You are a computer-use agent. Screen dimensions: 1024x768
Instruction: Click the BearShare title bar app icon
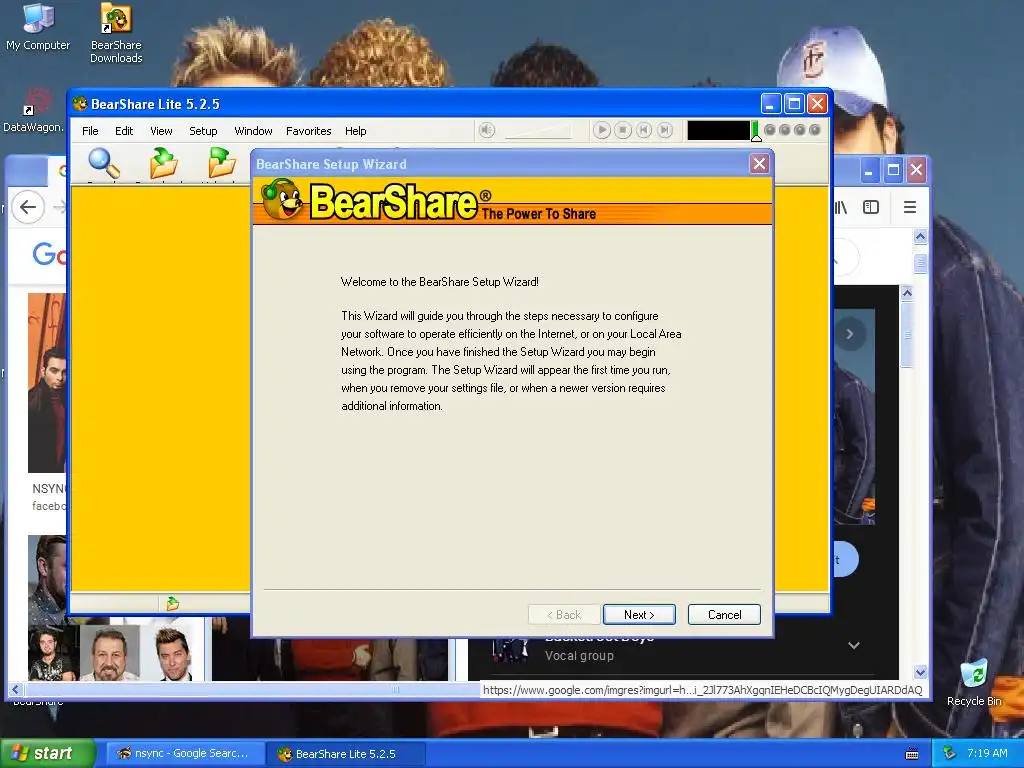pos(80,104)
